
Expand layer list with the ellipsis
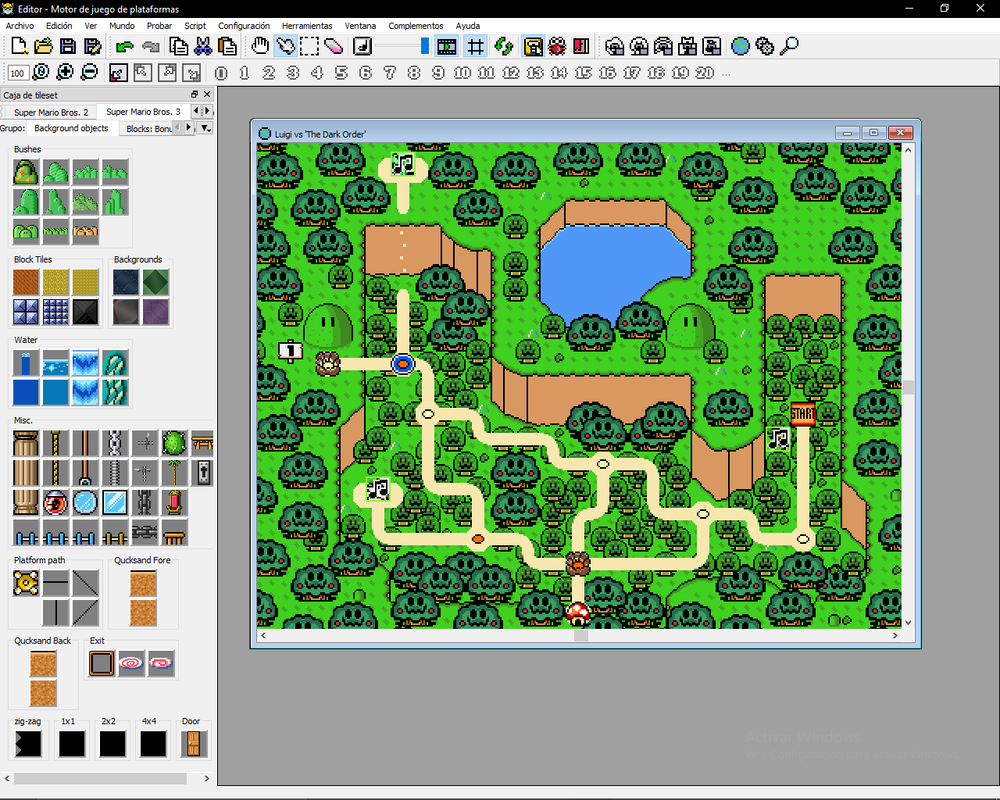click(x=726, y=74)
